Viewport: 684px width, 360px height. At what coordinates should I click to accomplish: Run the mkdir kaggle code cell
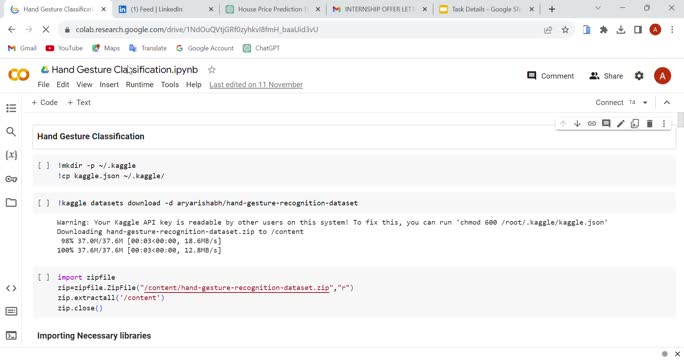pyautogui.click(x=44, y=166)
